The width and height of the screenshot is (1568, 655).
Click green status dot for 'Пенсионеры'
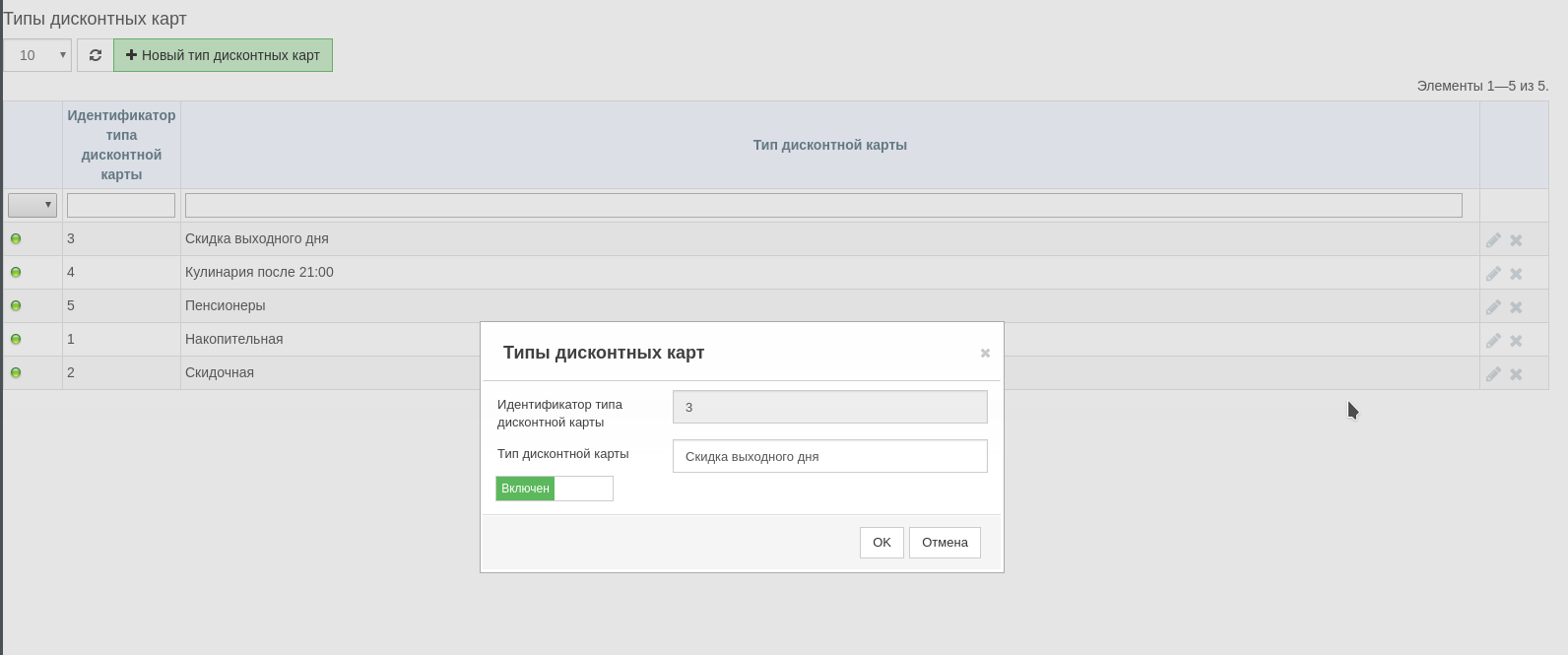pyautogui.click(x=16, y=305)
